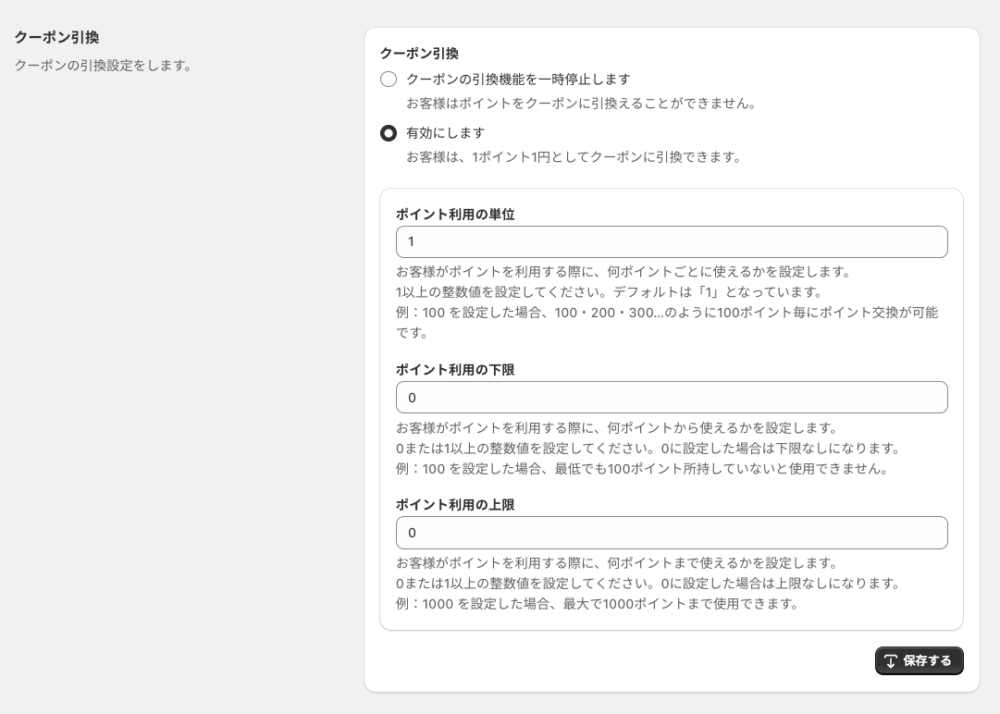
Task: Click the クーポン引換 title inside the card
Action: click(419, 53)
